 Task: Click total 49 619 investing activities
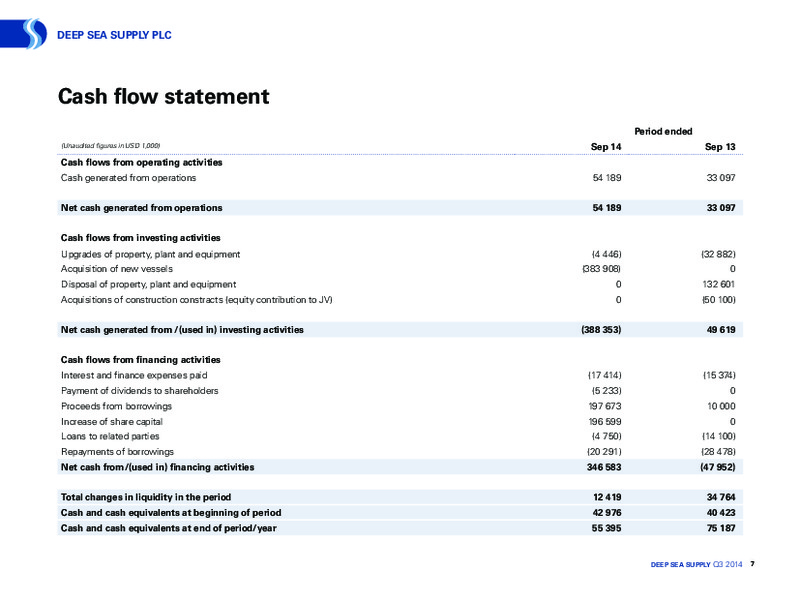pyautogui.click(x=721, y=330)
